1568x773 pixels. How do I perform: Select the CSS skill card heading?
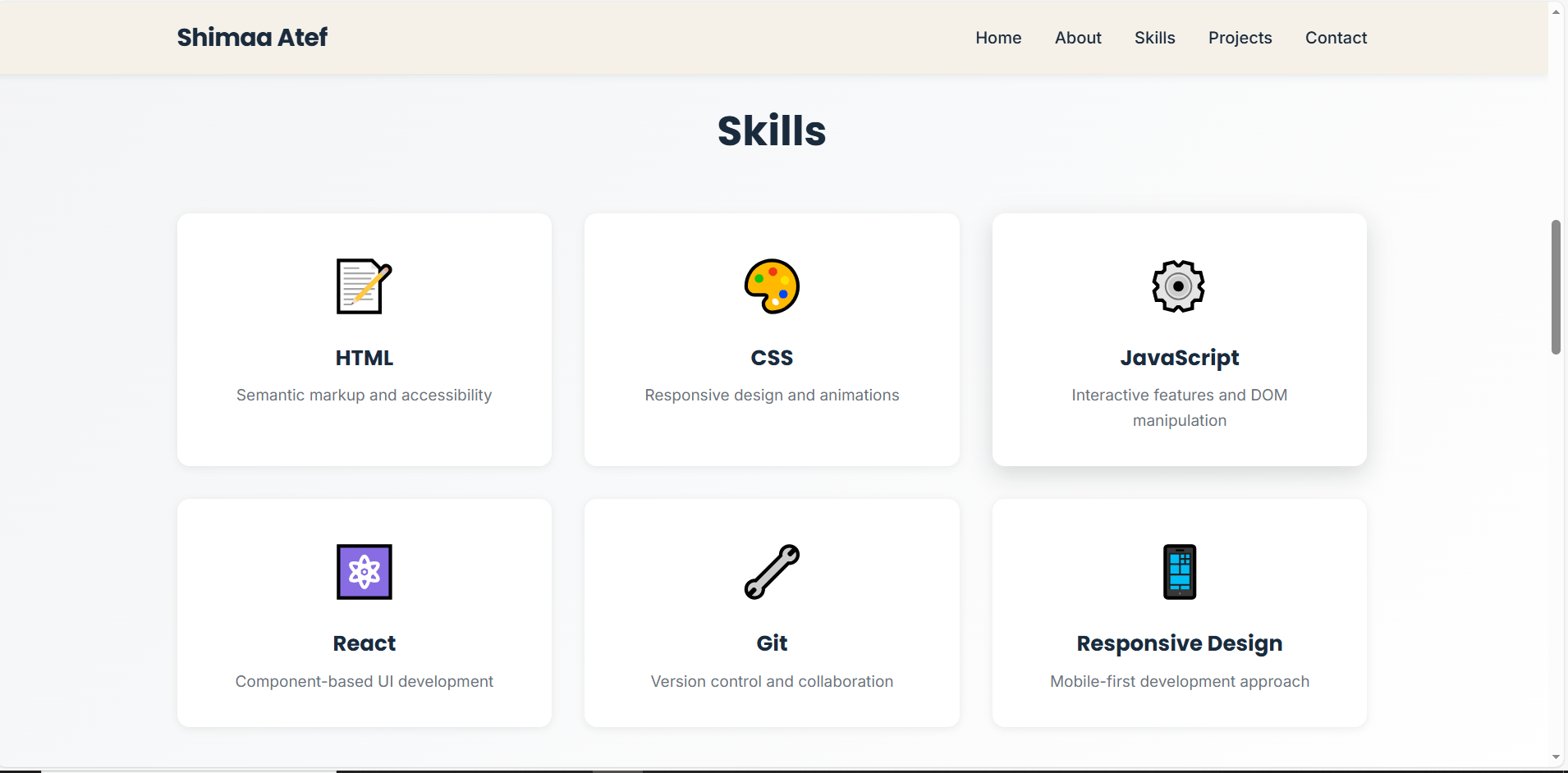tap(772, 358)
